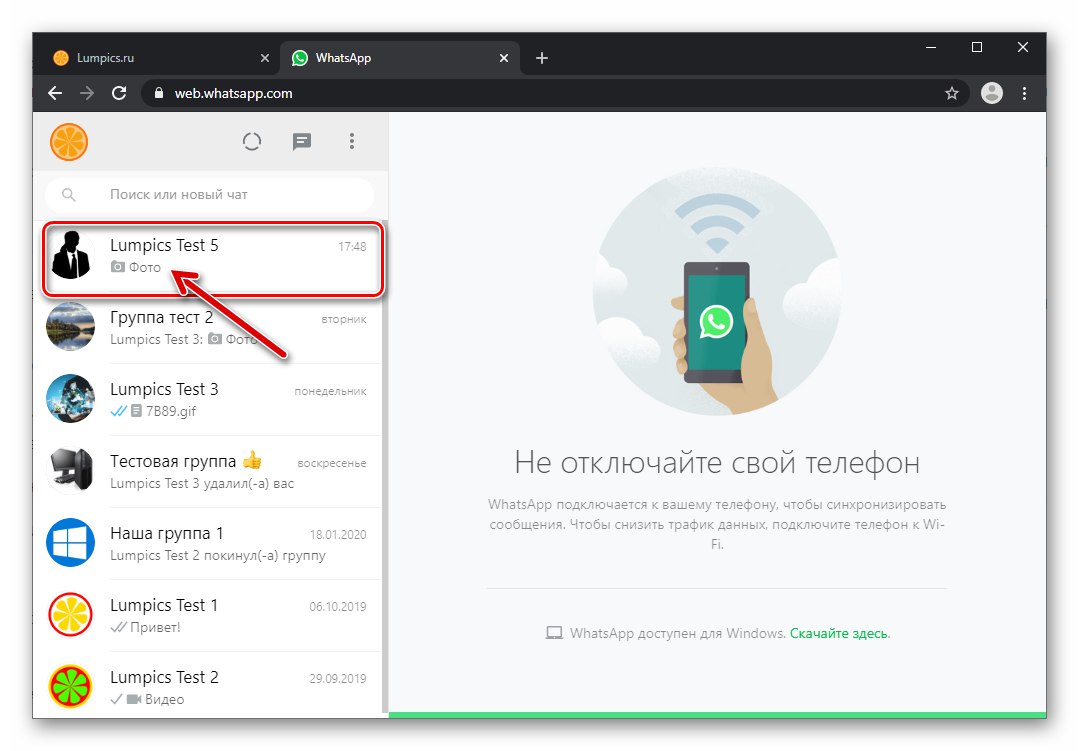The image size is (1079, 751).
Task: Switch to the WhatsApp browser tab
Action: tap(345, 58)
